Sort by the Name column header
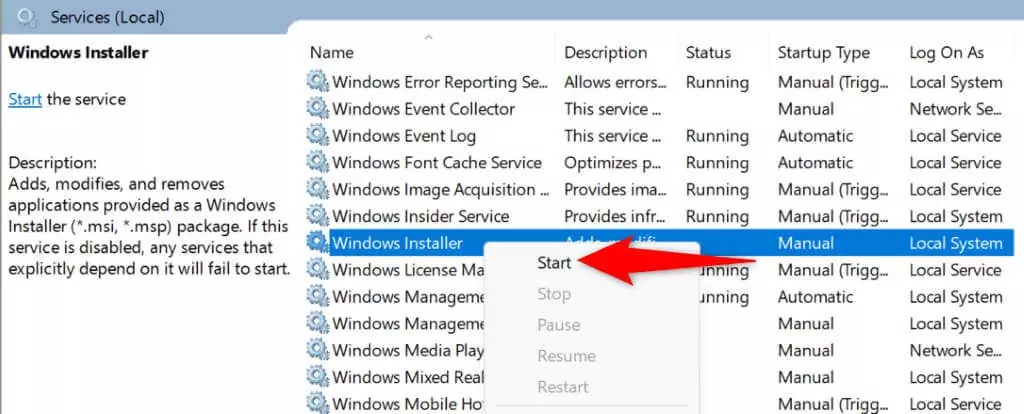1024x414 pixels. 332,52
